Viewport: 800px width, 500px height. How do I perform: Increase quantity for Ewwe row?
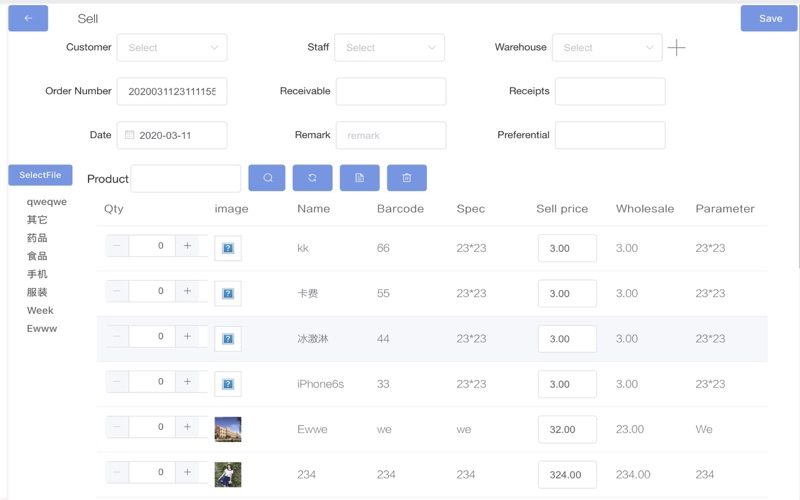click(187, 427)
